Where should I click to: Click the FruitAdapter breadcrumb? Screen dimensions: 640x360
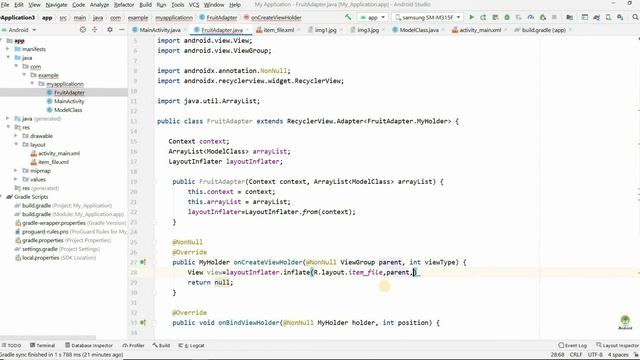point(222,18)
